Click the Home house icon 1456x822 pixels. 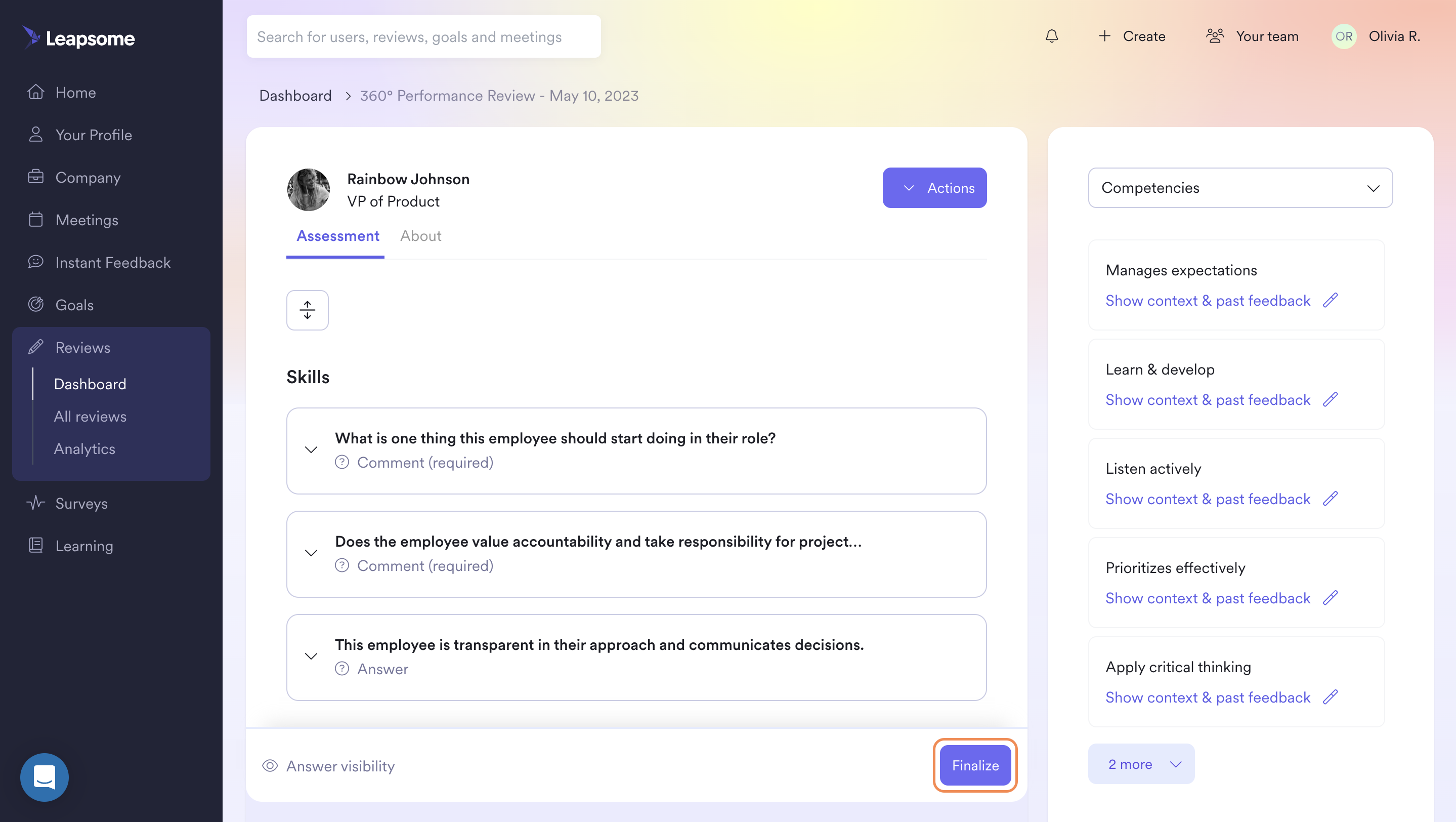pyautogui.click(x=35, y=92)
